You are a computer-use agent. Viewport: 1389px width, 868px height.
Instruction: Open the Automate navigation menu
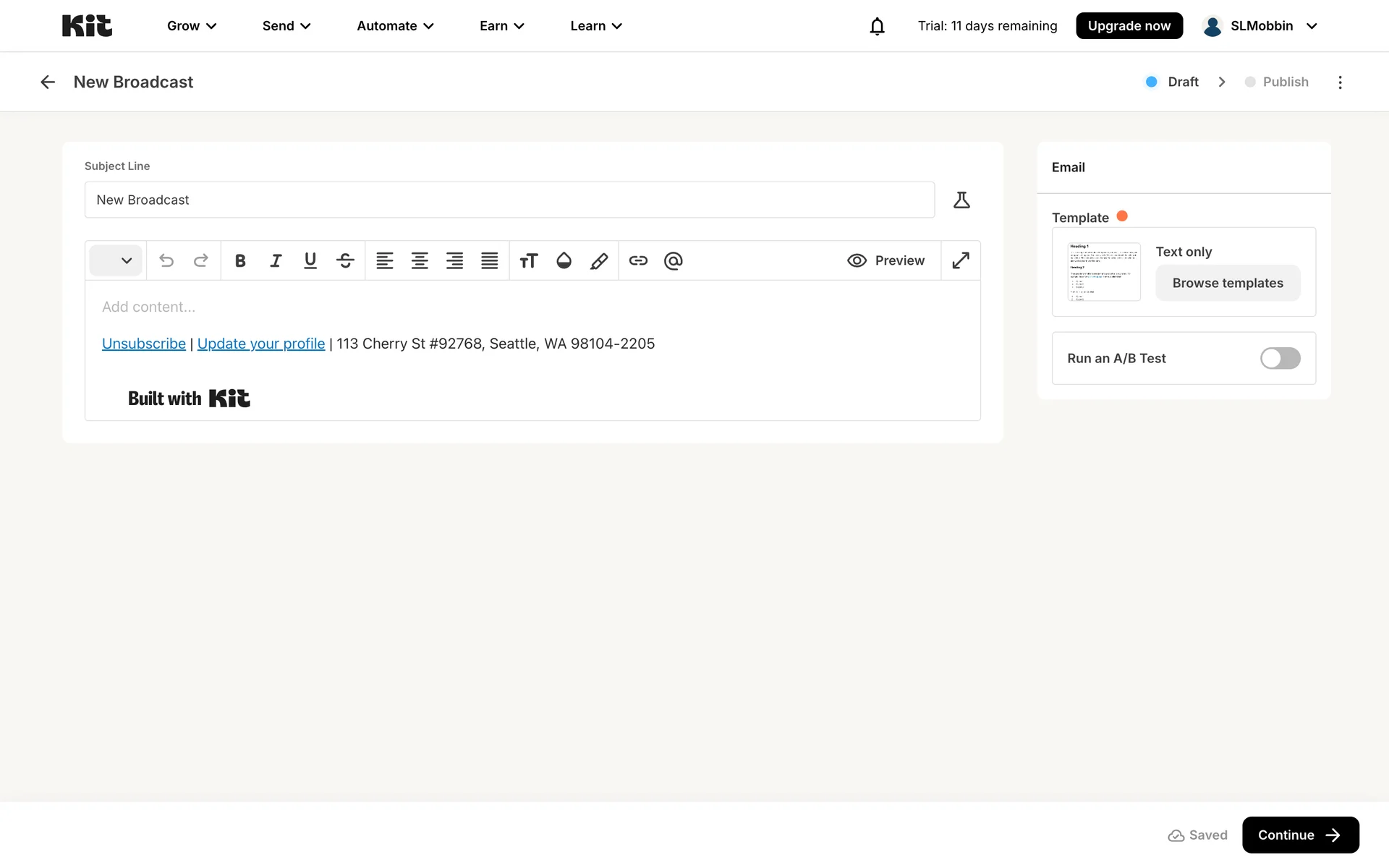coord(395,26)
